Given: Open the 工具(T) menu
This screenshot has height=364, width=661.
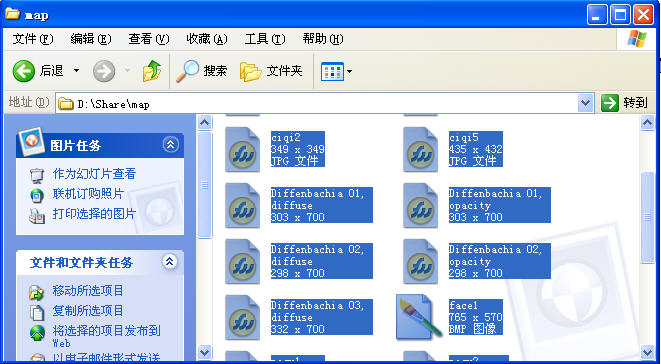Looking at the screenshot, I should 265,40.
